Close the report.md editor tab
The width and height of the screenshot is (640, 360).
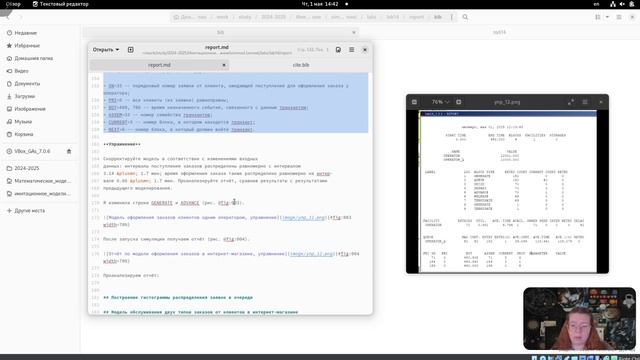(x=224, y=65)
